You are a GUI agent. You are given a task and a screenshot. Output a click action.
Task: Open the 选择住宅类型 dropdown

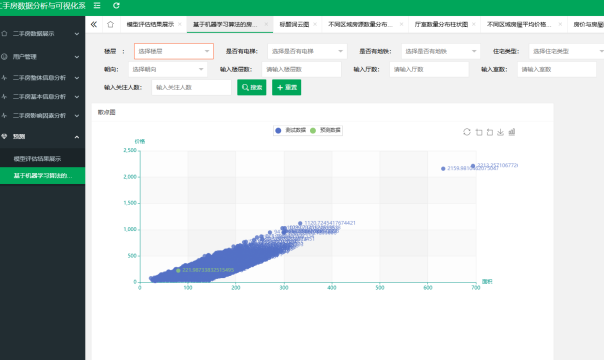coord(567,51)
